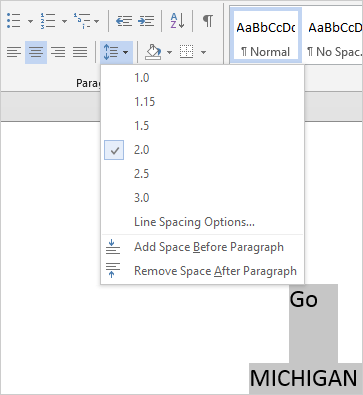Open the Borders dropdown arrow
This screenshot has height=395, width=363.
(203, 52)
